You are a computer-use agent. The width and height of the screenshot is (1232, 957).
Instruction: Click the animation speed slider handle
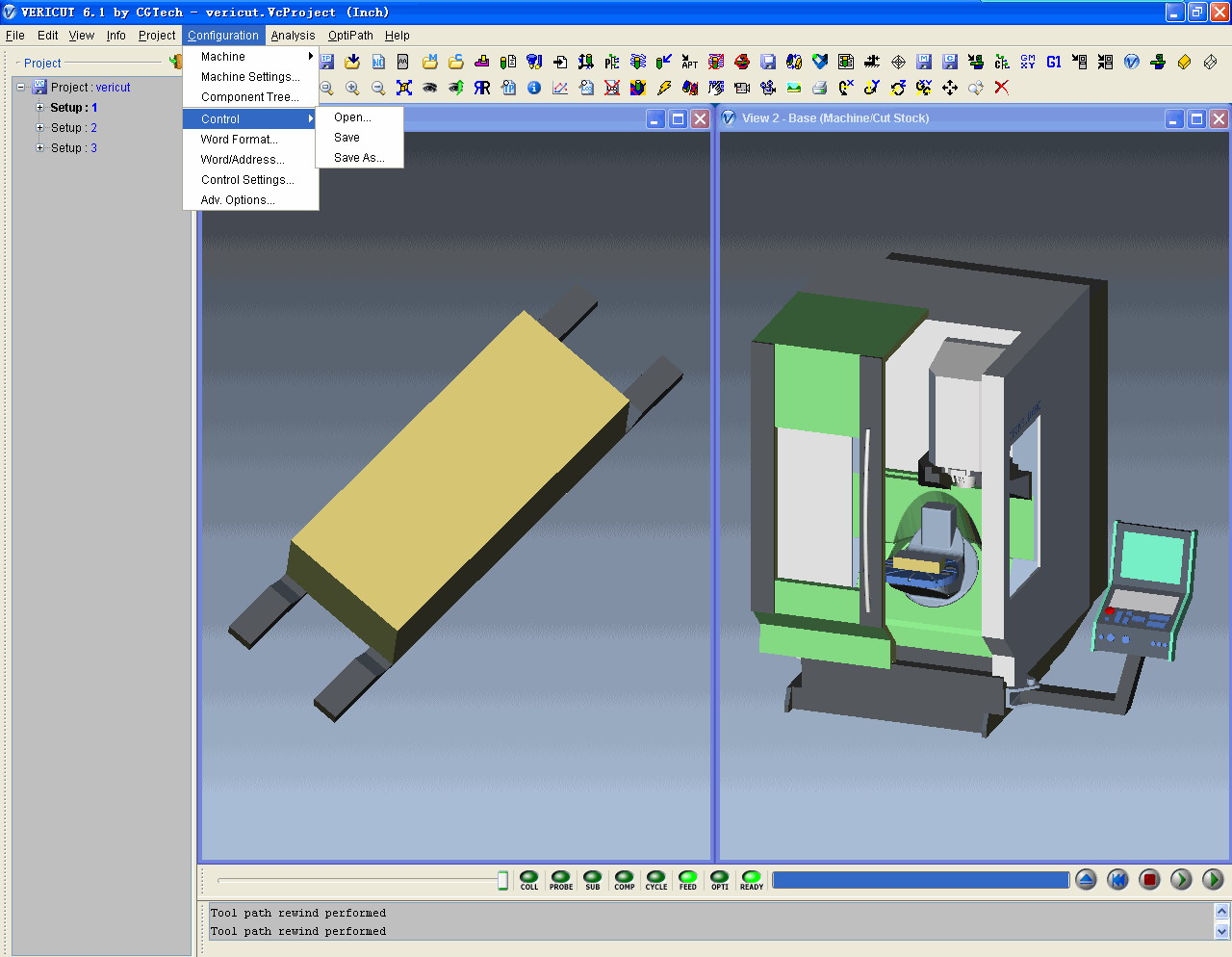tap(502, 880)
